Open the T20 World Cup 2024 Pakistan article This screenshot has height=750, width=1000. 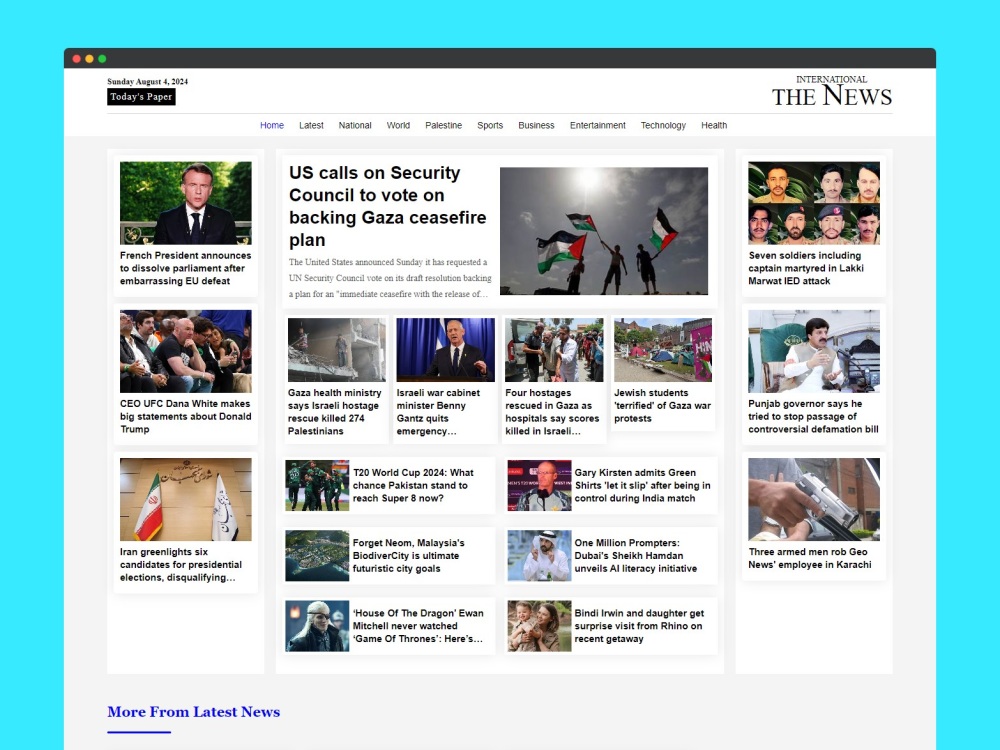tap(413, 485)
